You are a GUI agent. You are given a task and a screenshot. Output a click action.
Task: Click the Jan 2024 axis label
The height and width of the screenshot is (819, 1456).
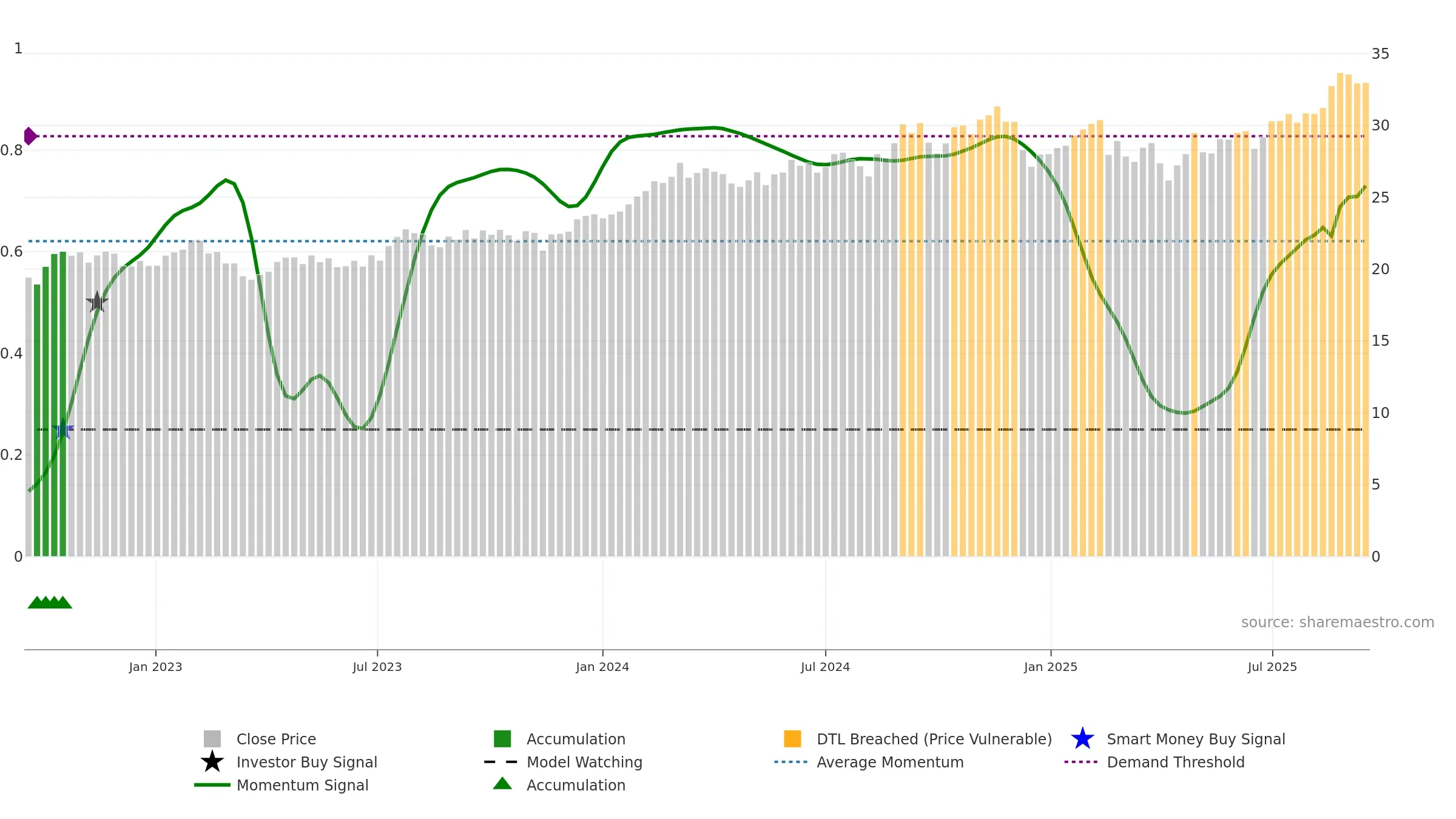[602, 667]
